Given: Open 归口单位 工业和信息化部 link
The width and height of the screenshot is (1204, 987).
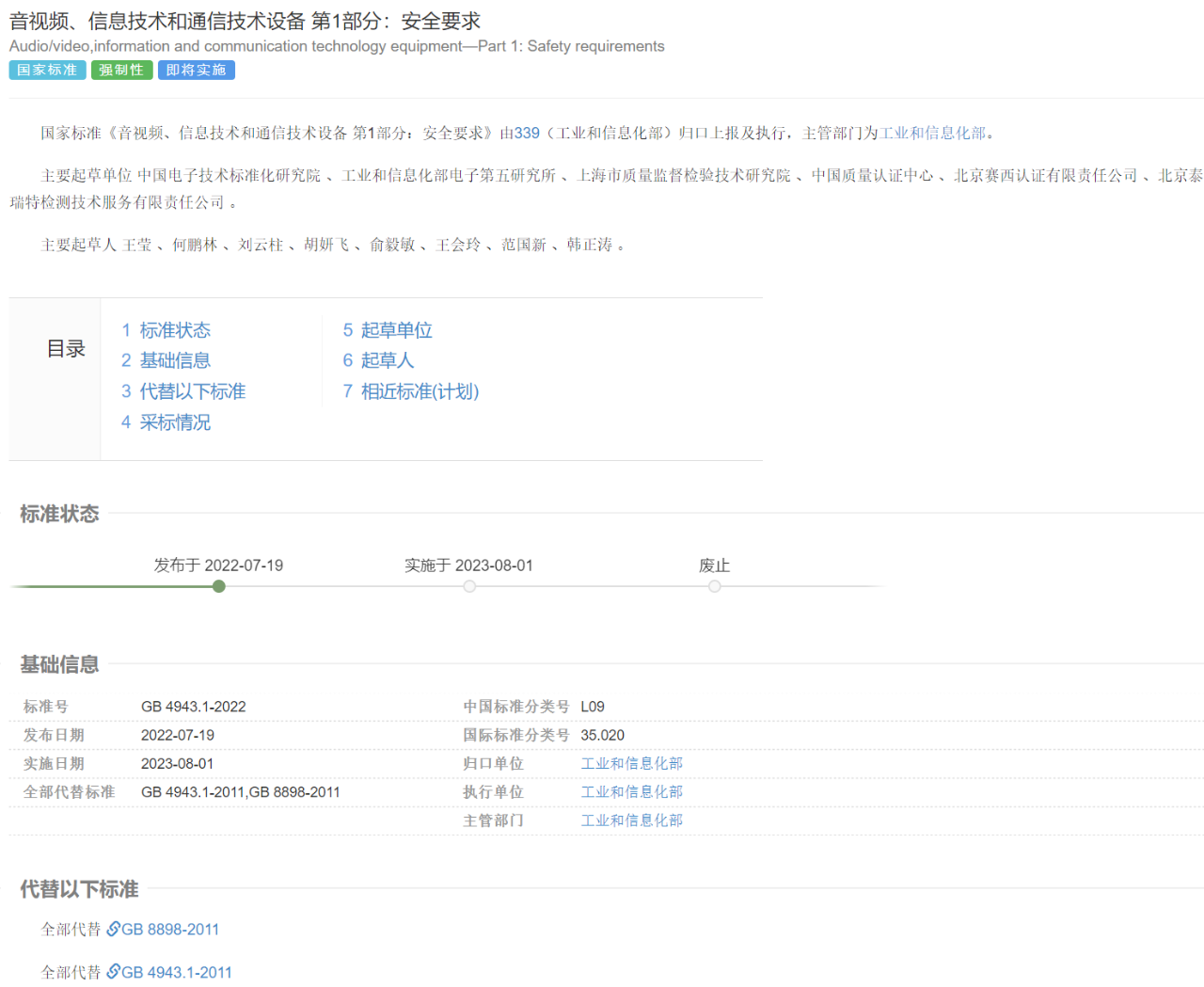Looking at the screenshot, I should [x=632, y=764].
